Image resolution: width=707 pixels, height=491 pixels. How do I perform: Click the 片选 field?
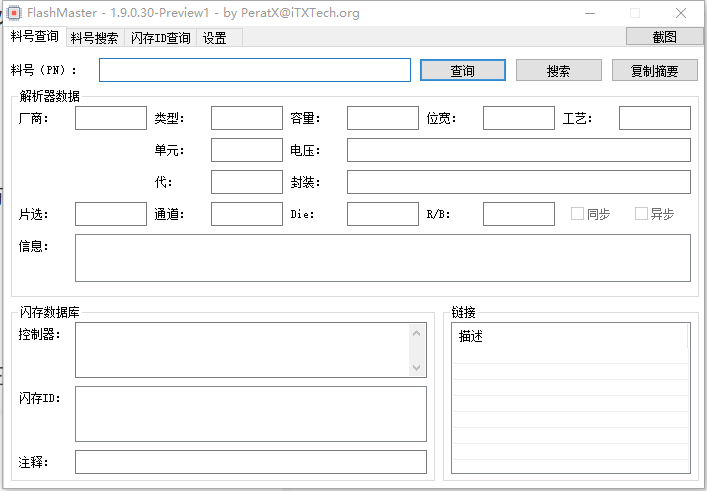coord(111,214)
